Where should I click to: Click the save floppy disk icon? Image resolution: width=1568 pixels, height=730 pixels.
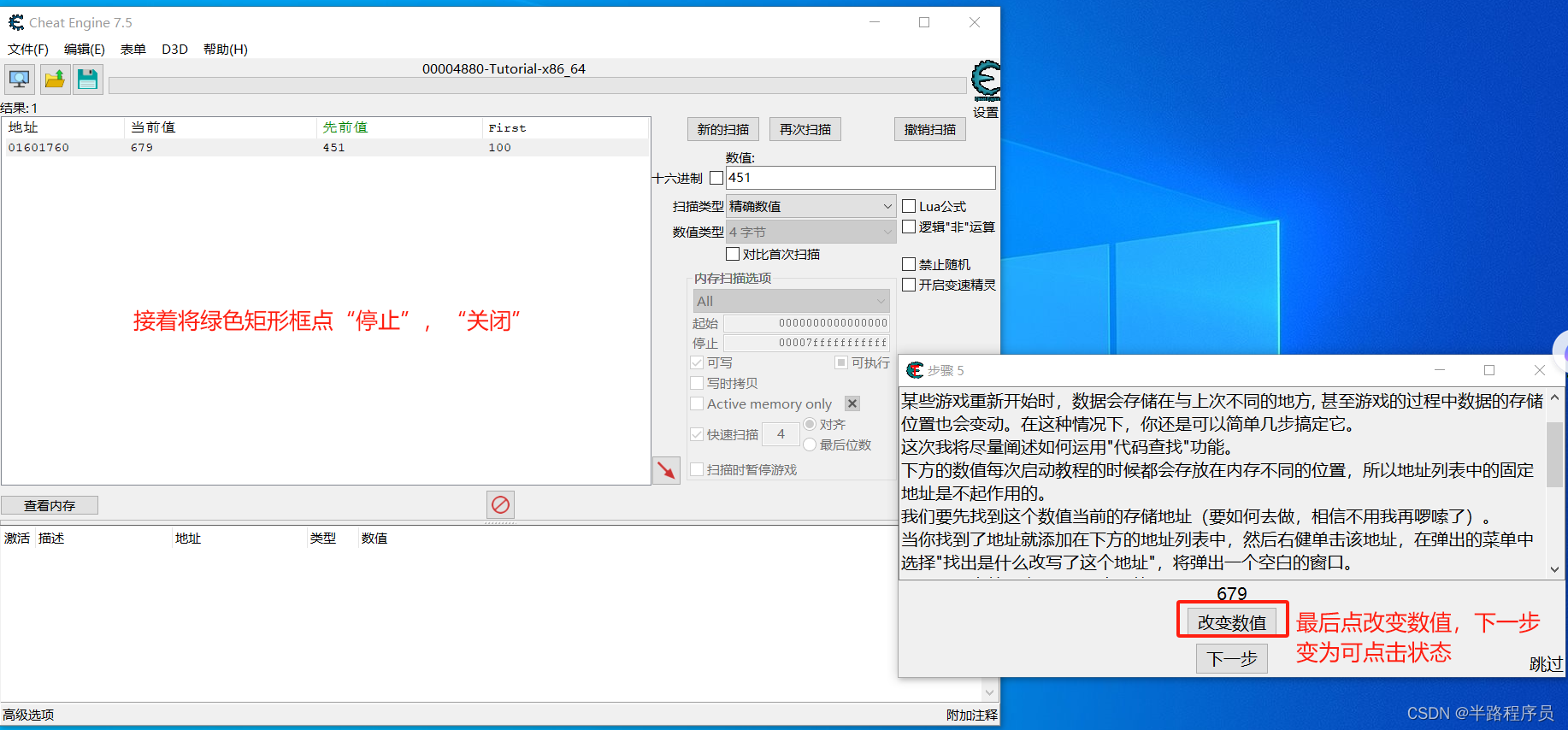point(87,79)
